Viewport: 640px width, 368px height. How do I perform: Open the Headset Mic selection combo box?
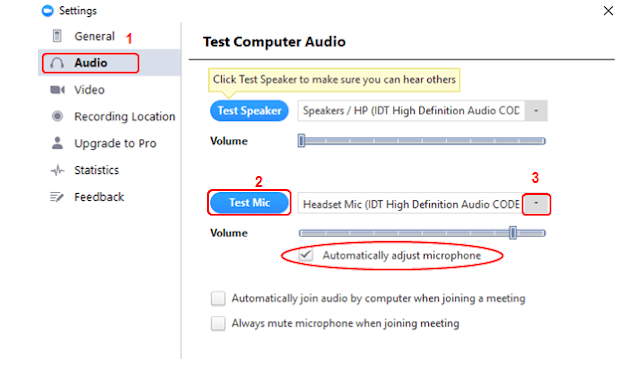(x=422, y=204)
